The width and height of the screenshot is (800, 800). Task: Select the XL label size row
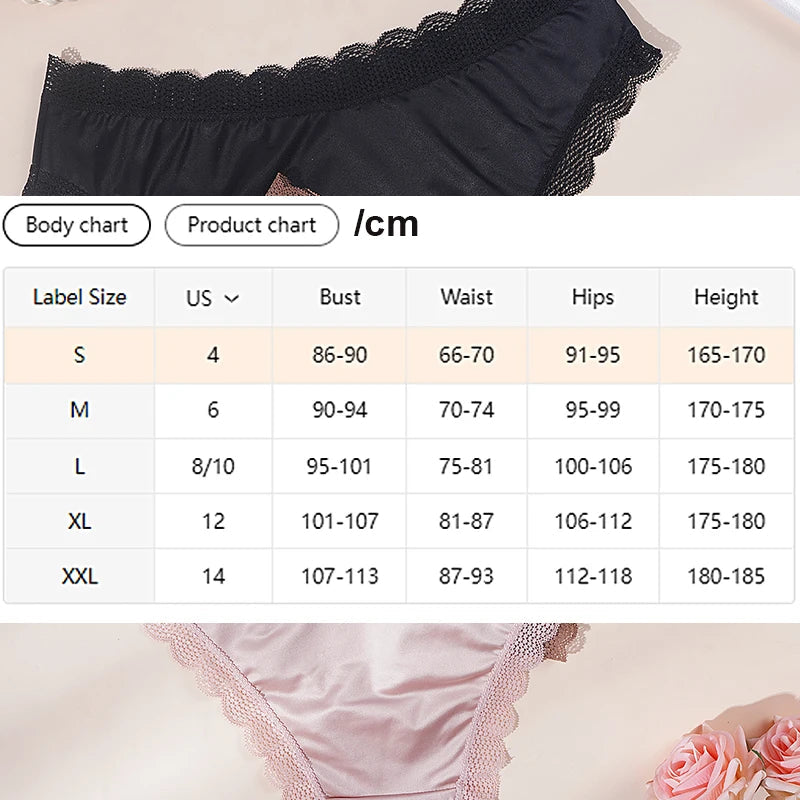click(x=399, y=521)
